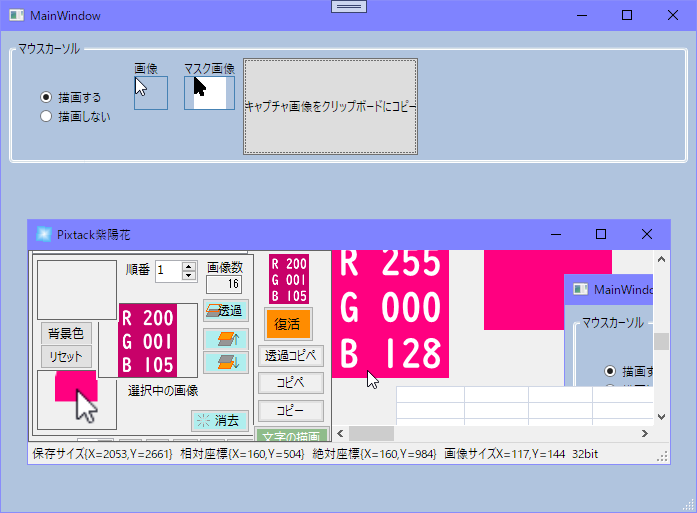Click the Pixtack紫陽花 app icon
This screenshot has height=513, width=697.
point(44,234)
